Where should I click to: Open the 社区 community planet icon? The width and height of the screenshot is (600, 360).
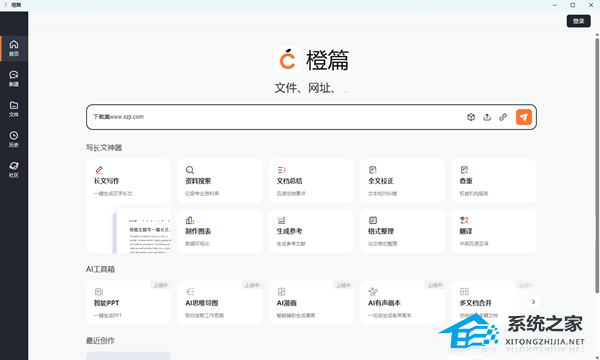pos(14,169)
